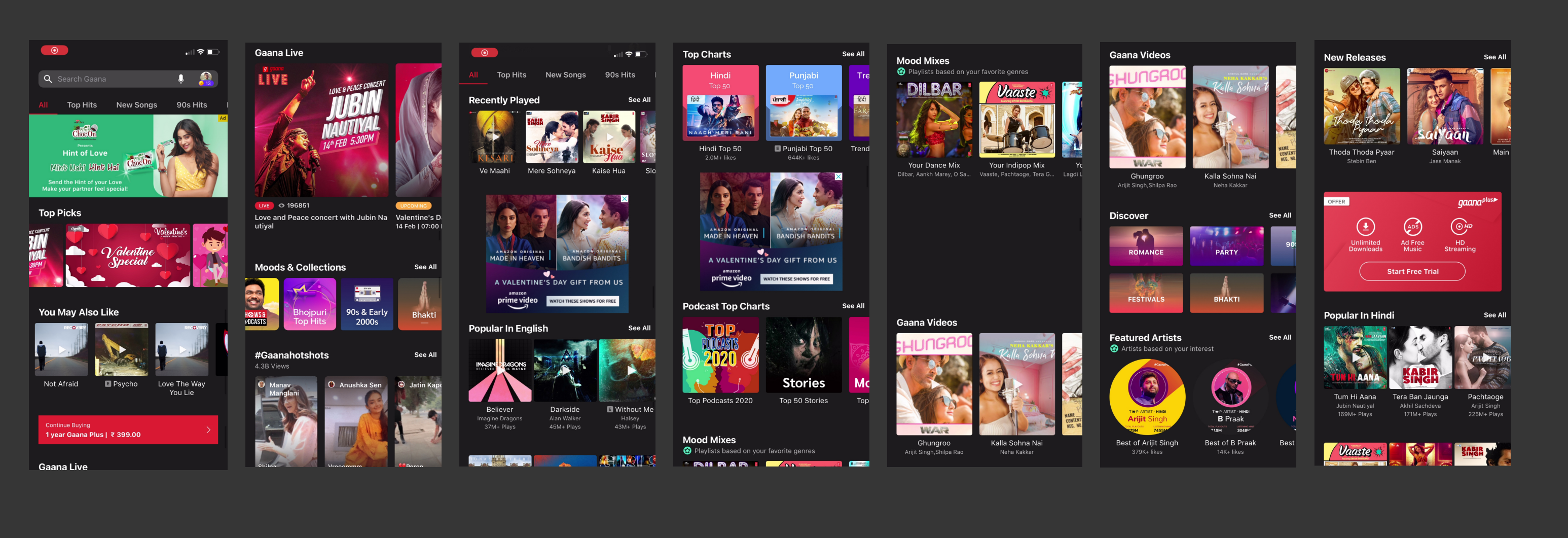Open See All for Moods & Collections

coord(425,267)
